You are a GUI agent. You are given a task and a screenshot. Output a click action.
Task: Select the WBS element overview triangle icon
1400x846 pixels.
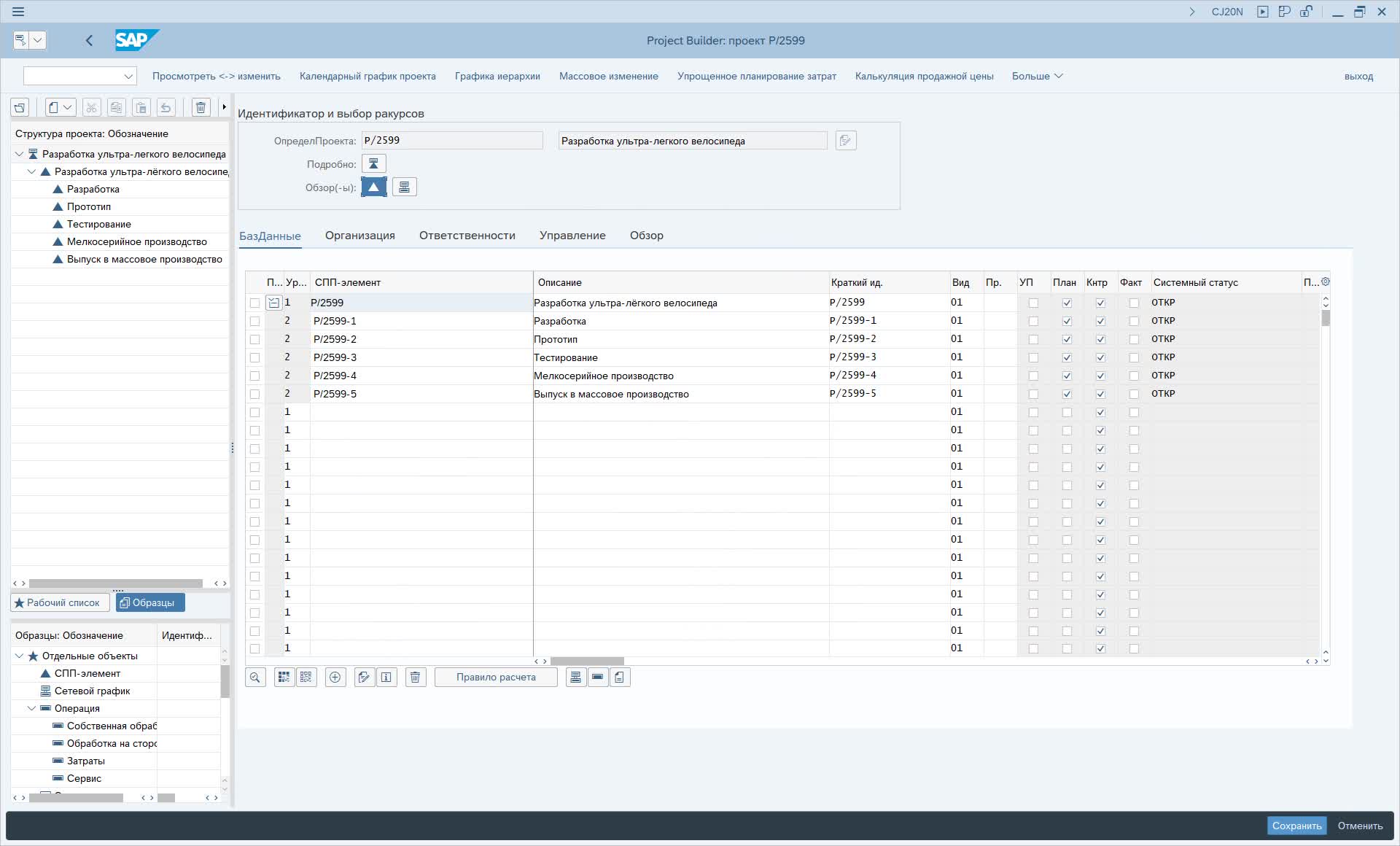374,187
